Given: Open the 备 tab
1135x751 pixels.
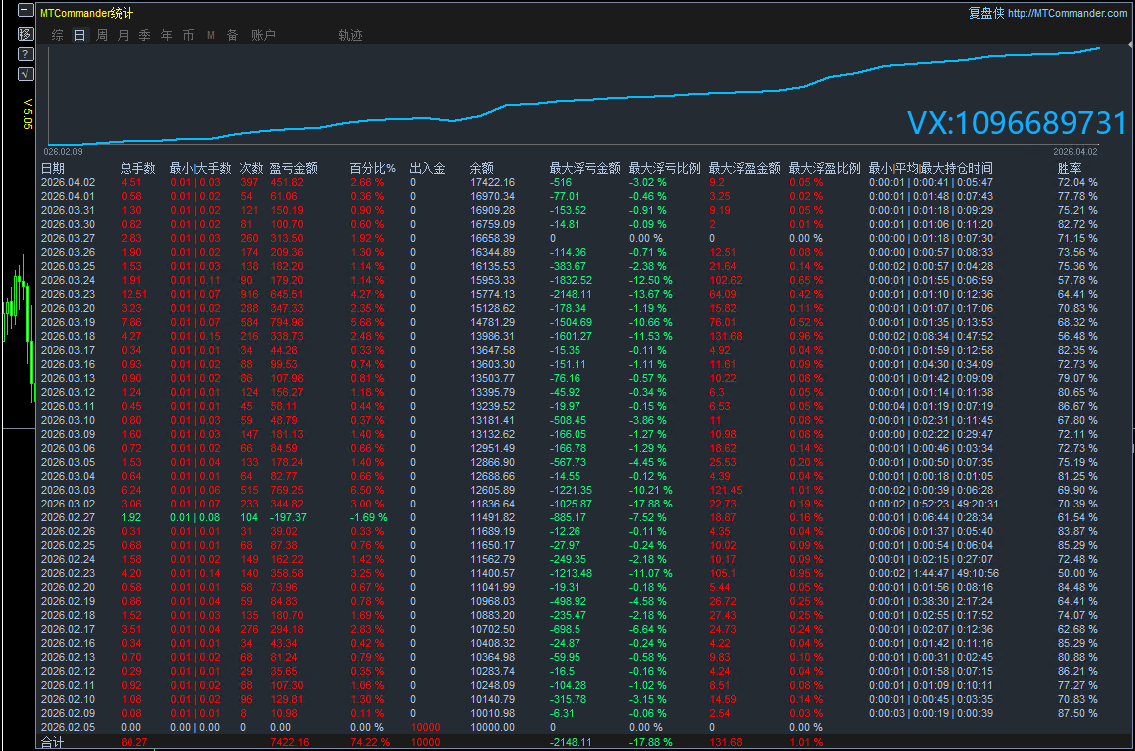Looking at the screenshot, I should [232, 35].
